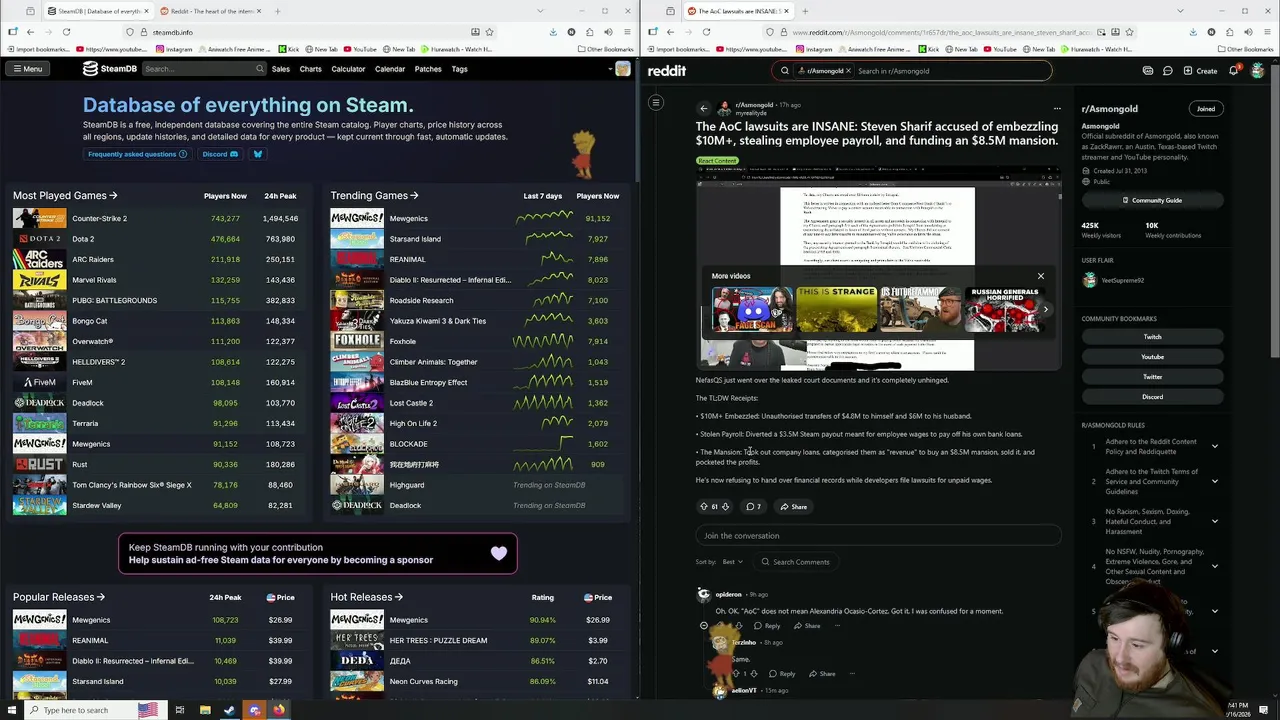Close the More videos overlay
The image size is (1280, 720).
(1041, 276)
